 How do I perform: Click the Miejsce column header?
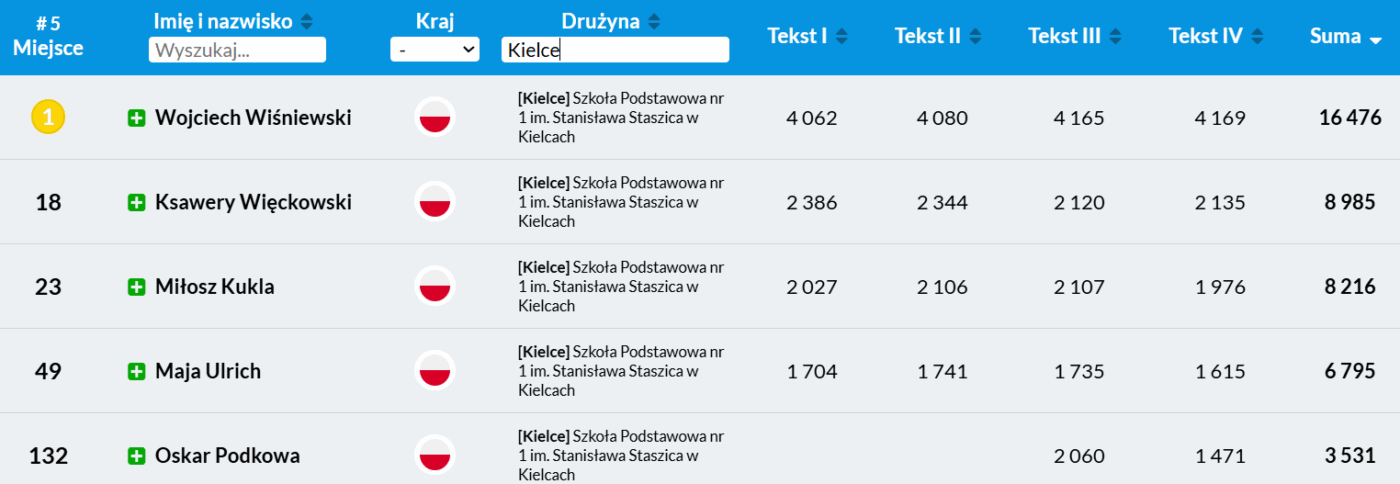(x=48, y=37)
